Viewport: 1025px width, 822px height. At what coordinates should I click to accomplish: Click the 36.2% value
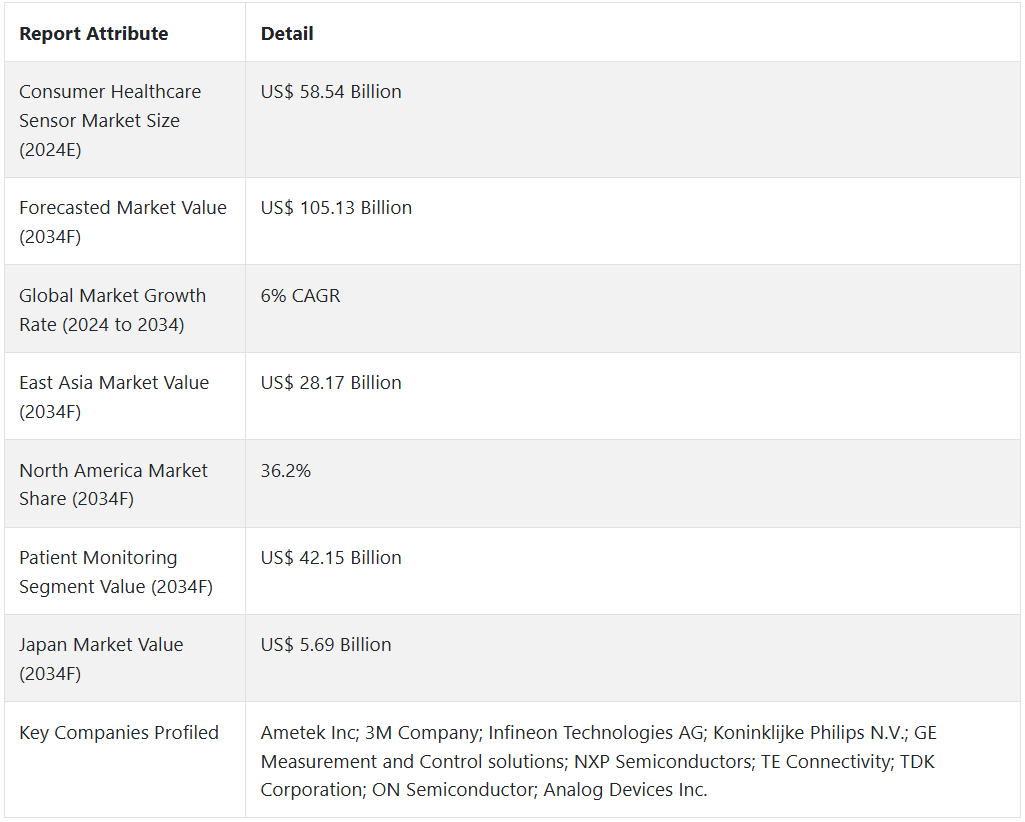(x=286, y=471)
